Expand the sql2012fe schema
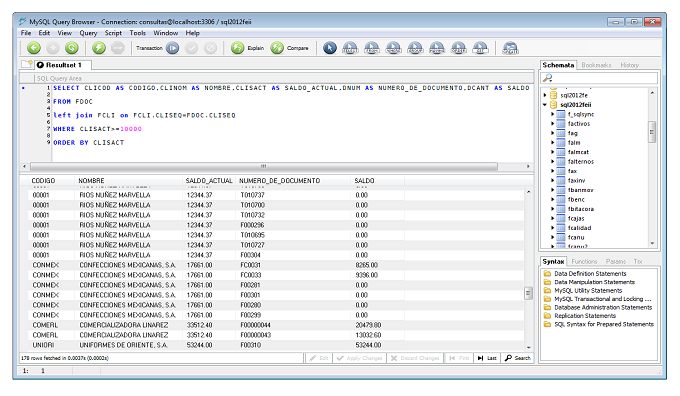Screen dimensions: 680x396 point(545,95)
